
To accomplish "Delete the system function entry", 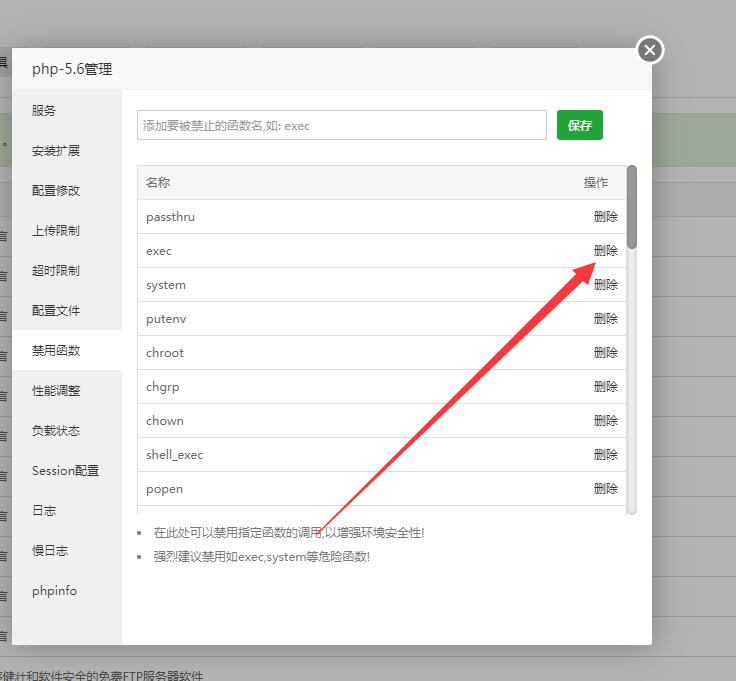I will 605,285.
